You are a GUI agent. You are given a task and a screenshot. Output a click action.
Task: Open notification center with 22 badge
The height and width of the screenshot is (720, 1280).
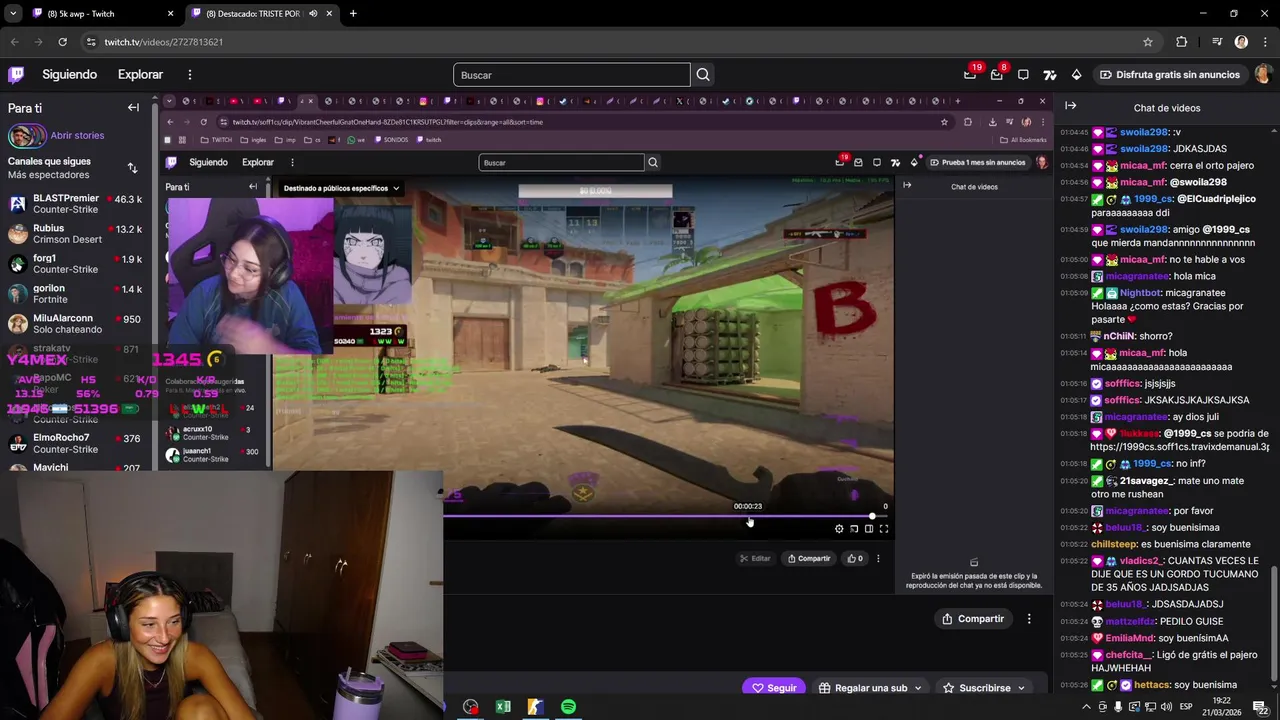tap(1262, 707)
